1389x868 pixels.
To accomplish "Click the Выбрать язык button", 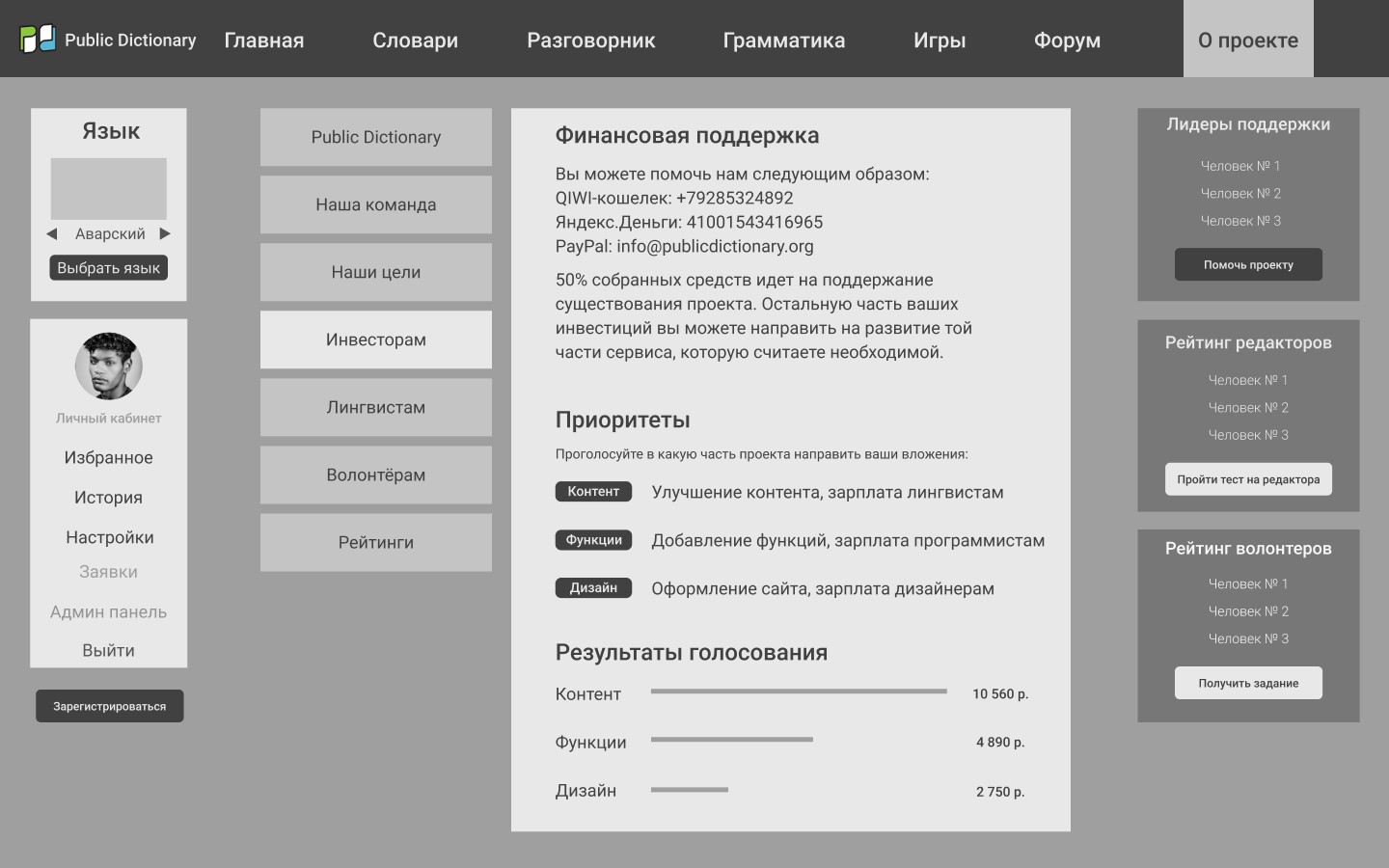I will click(x=109, y=268).
